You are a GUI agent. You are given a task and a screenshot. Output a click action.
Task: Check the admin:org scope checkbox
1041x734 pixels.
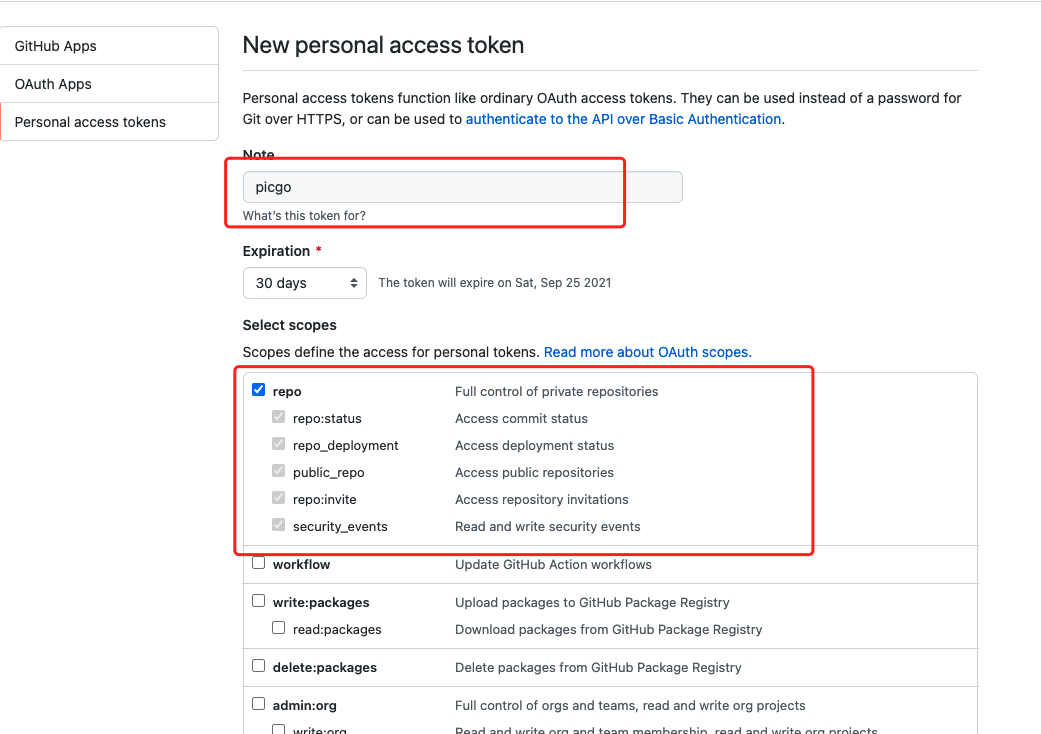point(259,703)
